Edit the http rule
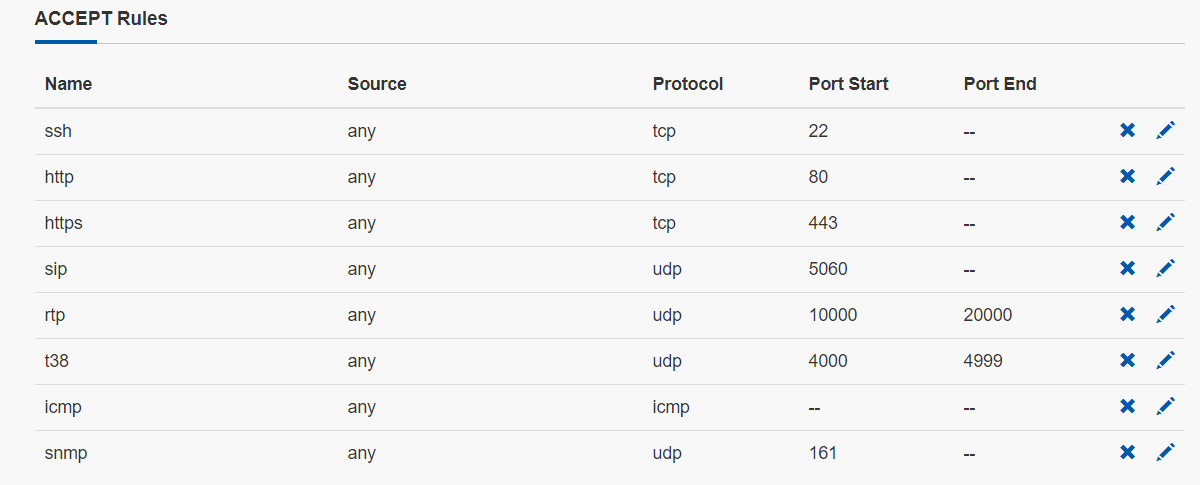Screen dimensions: 1200x485 (x=1165, y=176)
